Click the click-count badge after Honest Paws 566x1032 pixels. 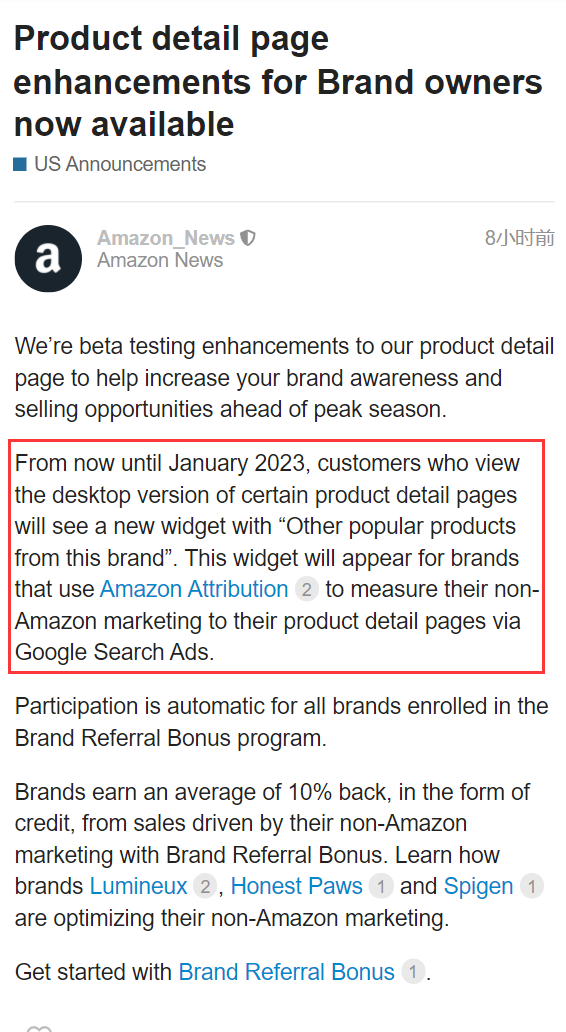pyautogui.click(x=380, y=887)
